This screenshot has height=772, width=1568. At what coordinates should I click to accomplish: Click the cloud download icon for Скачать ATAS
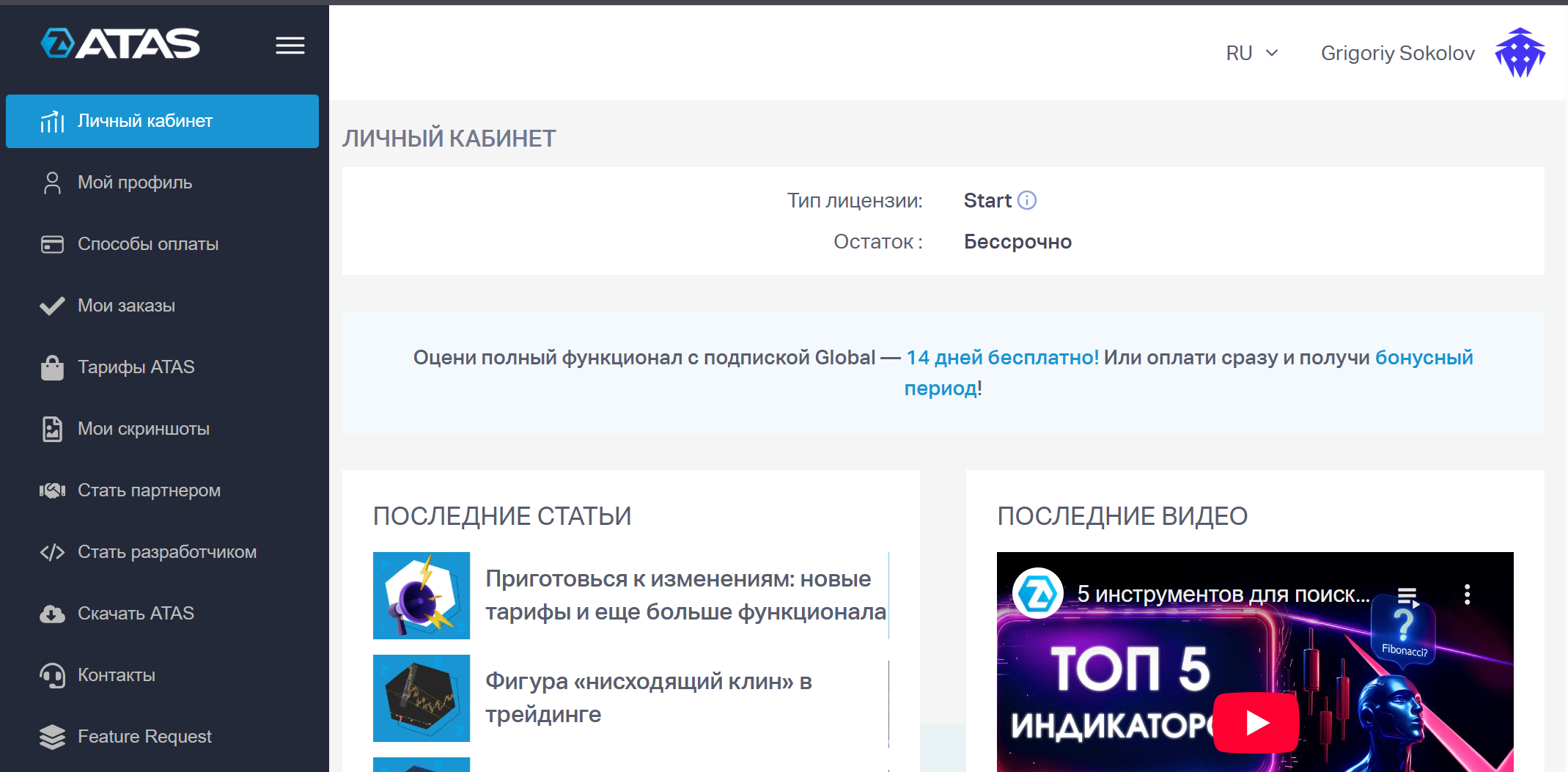tap(52, 614)
